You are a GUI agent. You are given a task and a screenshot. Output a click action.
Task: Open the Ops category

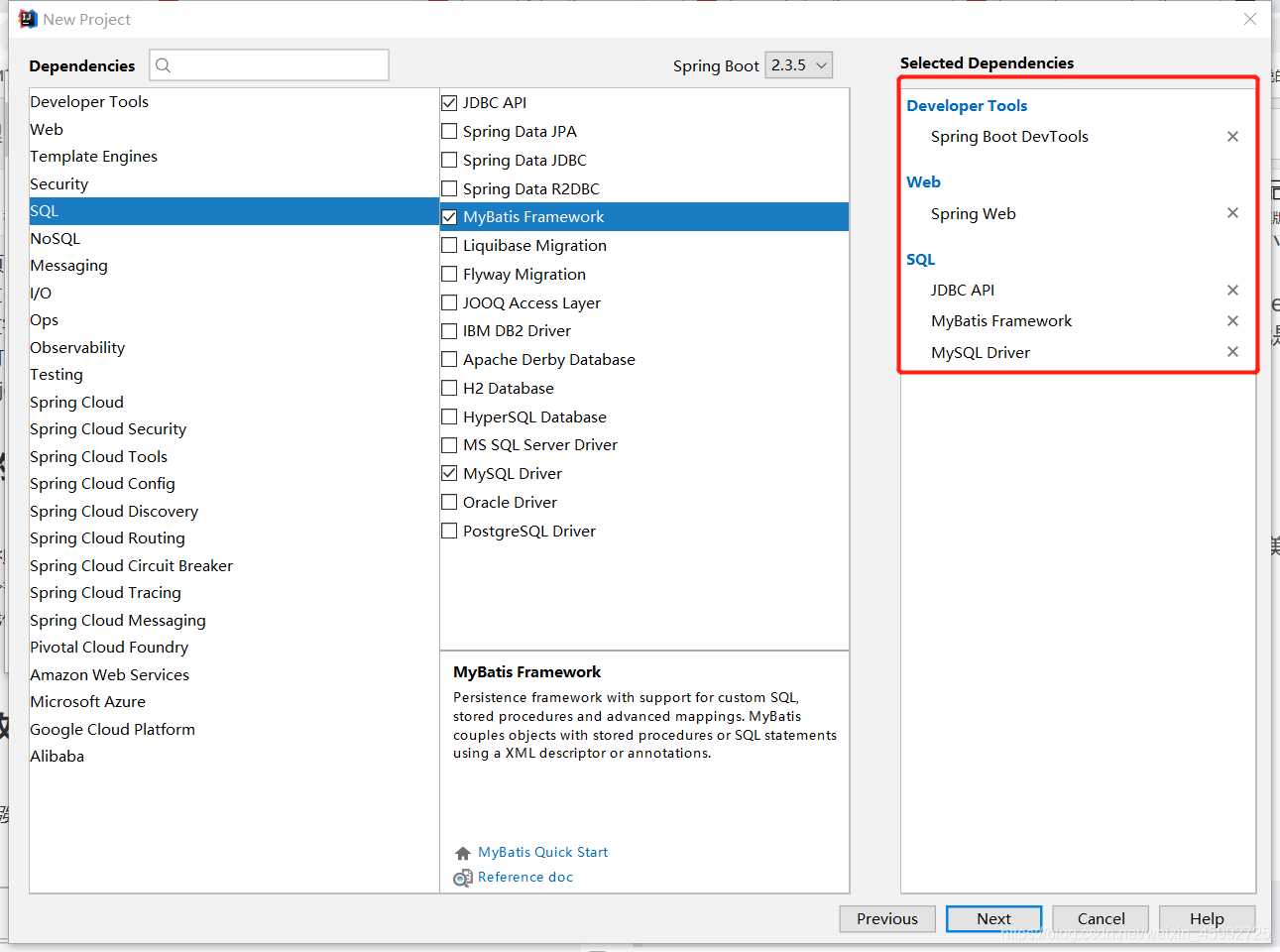coord(234,320)
